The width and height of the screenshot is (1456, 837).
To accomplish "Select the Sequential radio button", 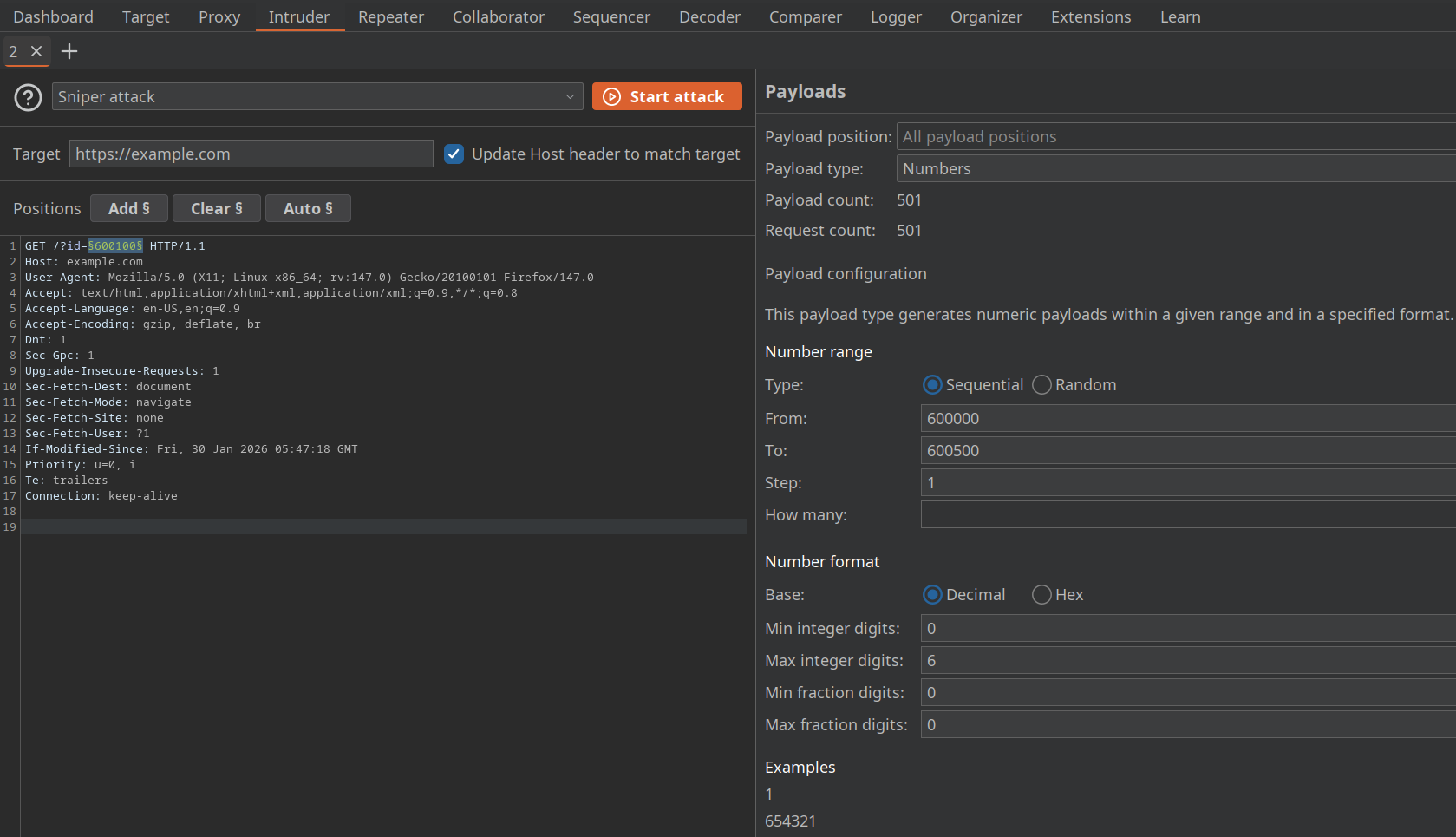I will [932, 384].
